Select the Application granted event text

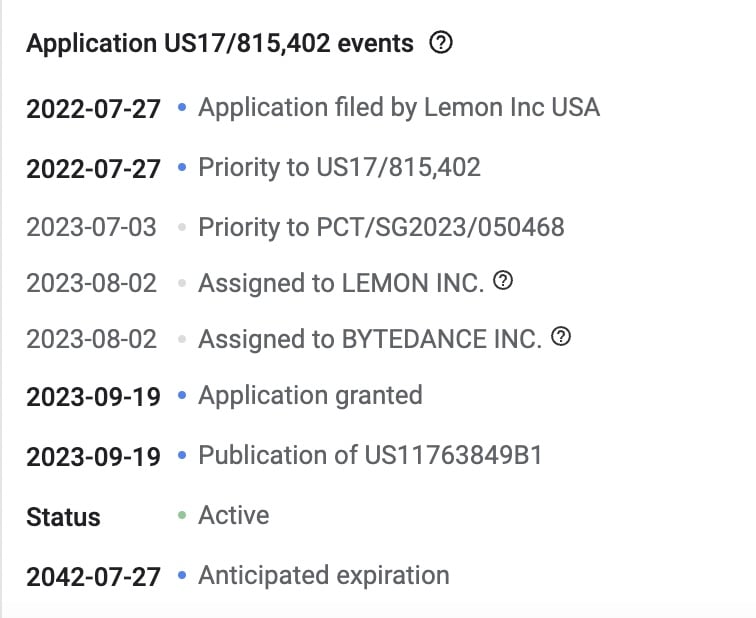pyautogui.click(x=310, y=396)
